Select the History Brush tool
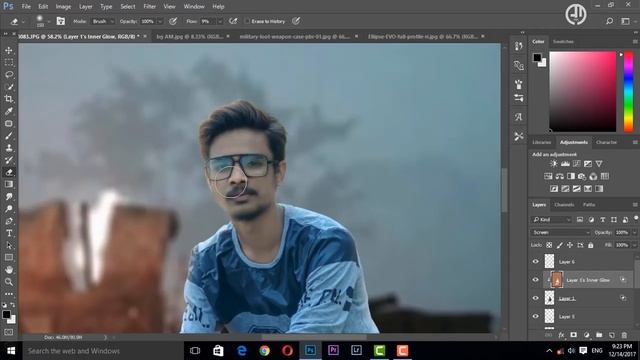This screenshot has width=640, height=360. (9, 160)
